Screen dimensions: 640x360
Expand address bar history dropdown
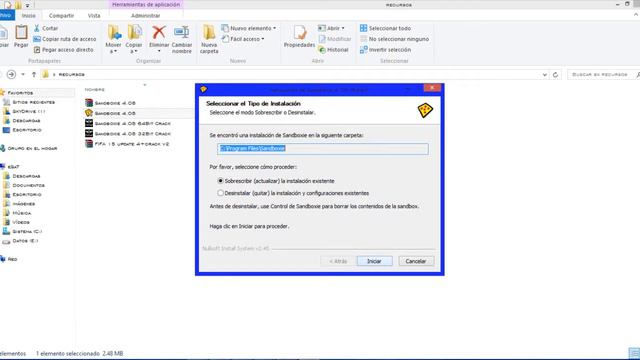click(544, 75)
